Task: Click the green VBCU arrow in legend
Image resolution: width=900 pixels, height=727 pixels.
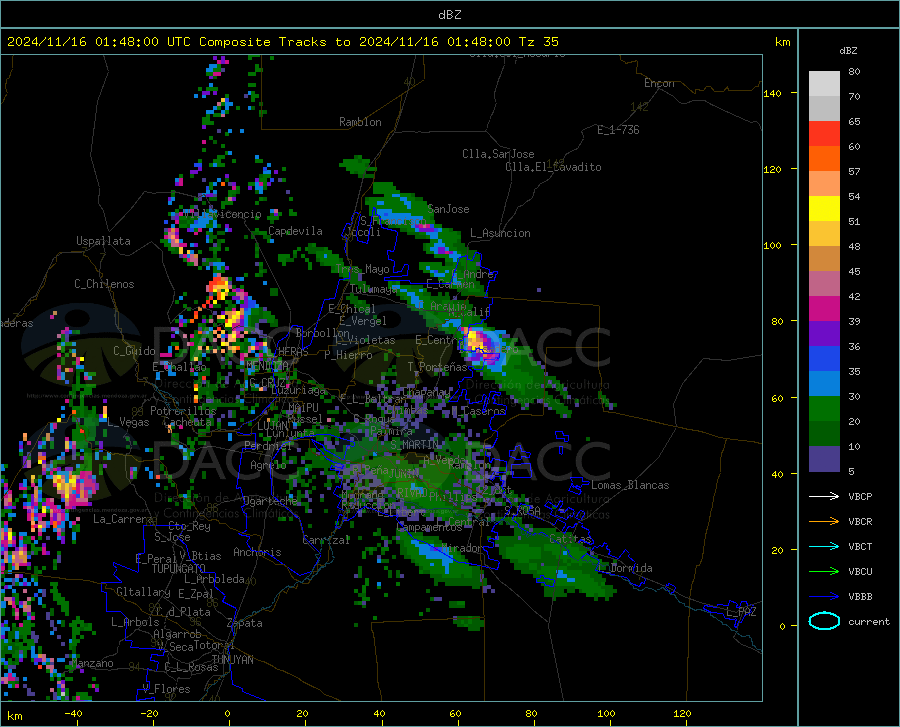Action: pos(824,572)
